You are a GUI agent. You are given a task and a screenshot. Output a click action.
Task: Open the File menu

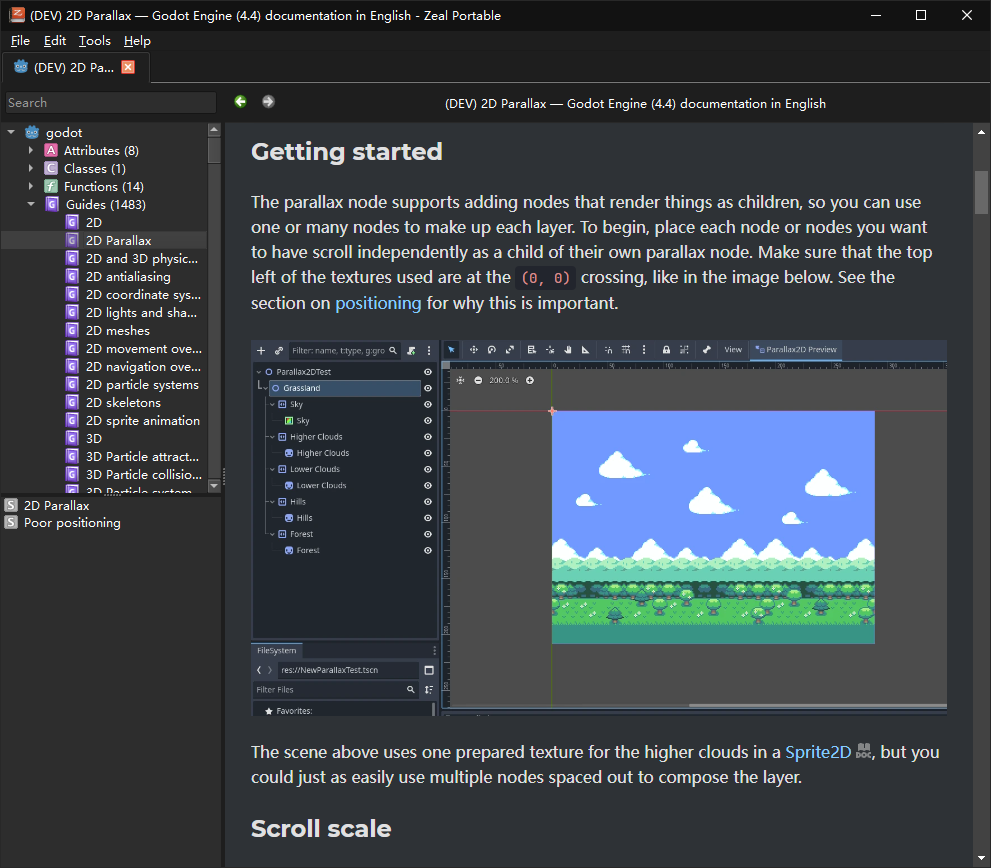(20, 41)
